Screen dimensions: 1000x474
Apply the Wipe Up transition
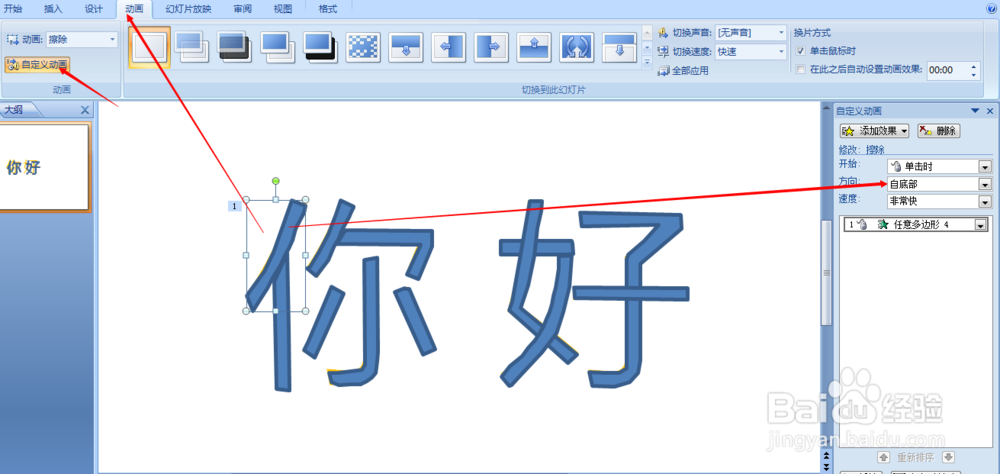pos(534,48)
